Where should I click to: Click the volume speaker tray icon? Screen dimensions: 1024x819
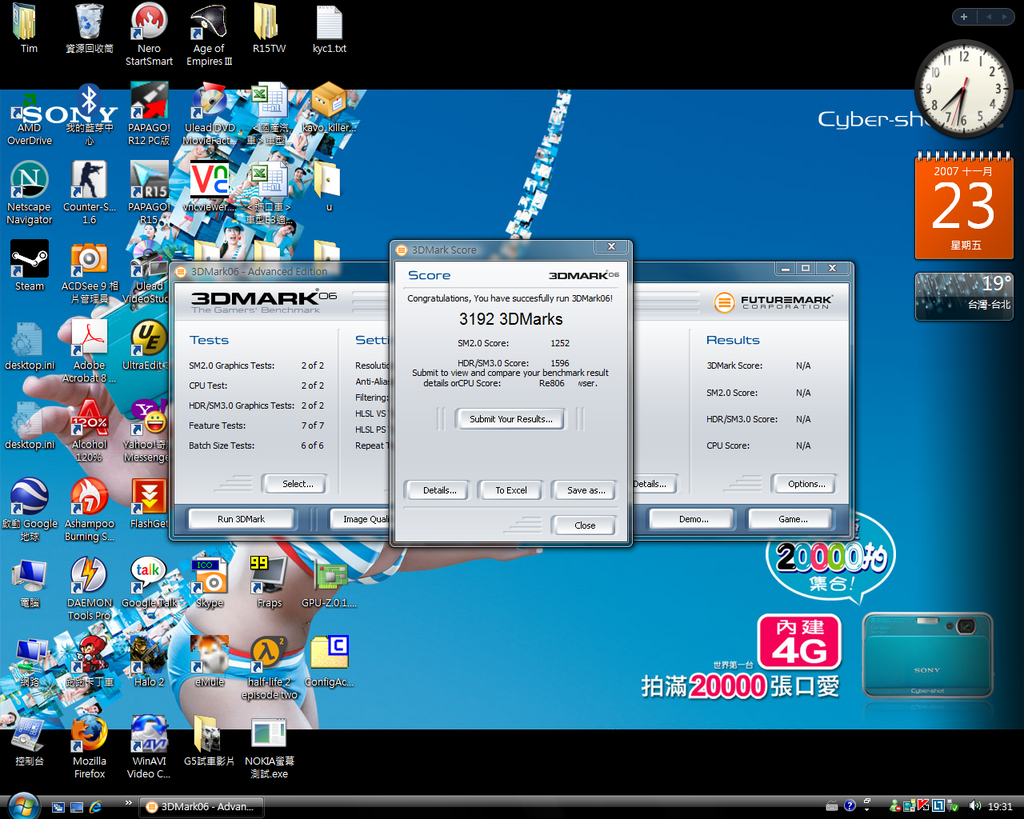[x=975, y=807]
